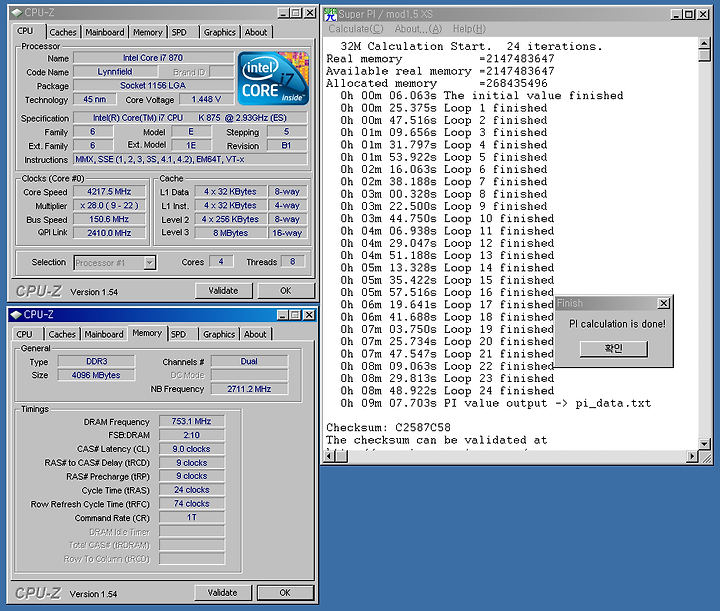Click the Package value 'Socket 1156 LGA'
Screen dimensions: 720x611
[153, 85]
